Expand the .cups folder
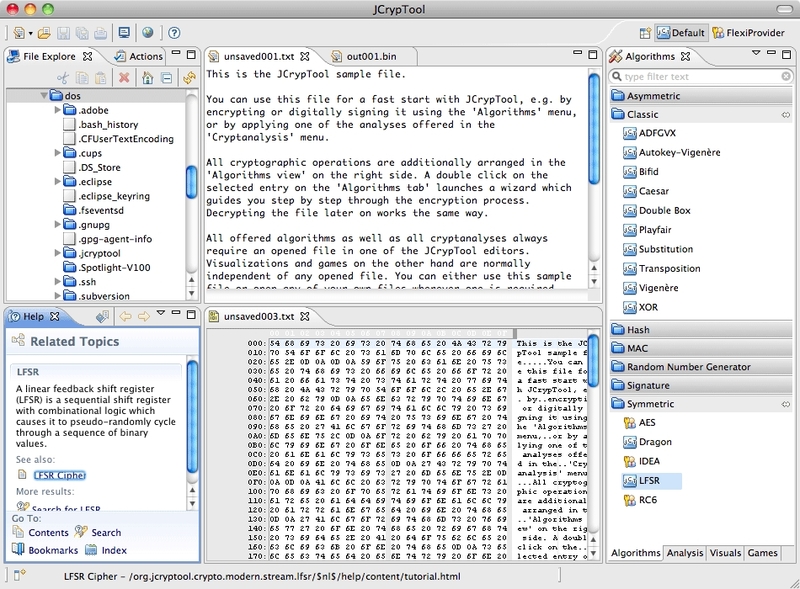The width and height of the screenshot is (800, 589). (x=58, y=153)
